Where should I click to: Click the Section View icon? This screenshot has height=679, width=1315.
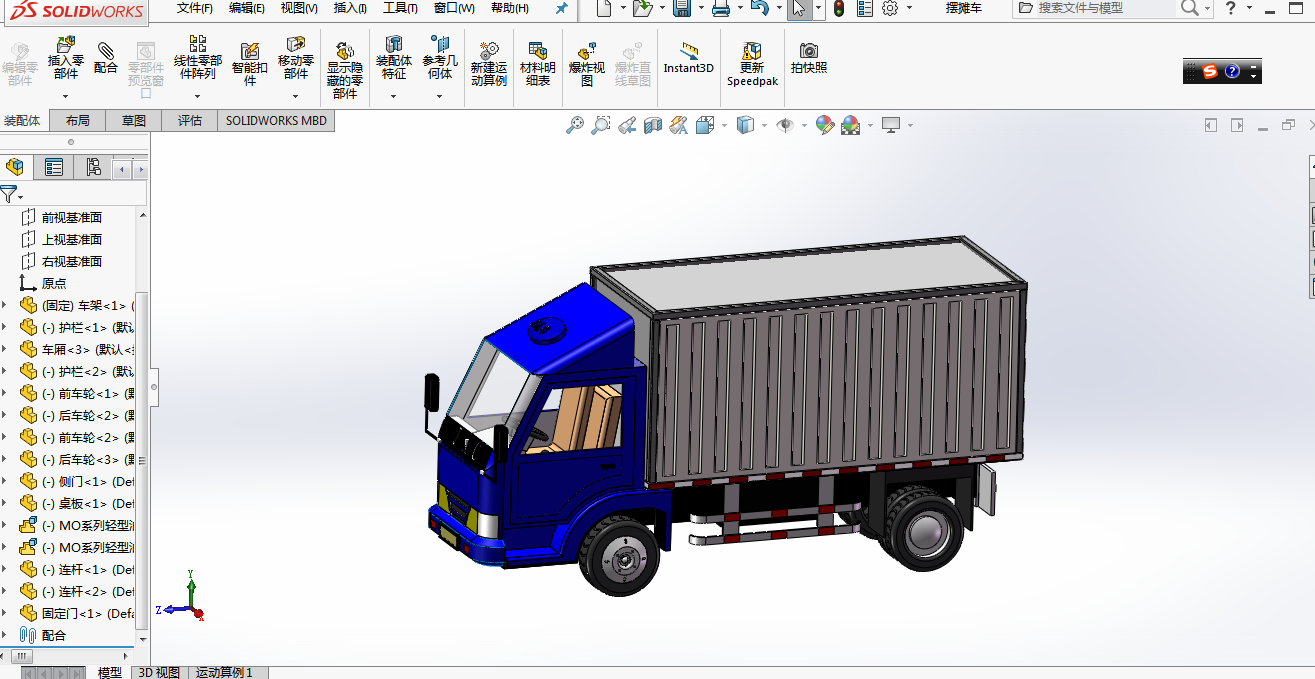tap(653, 125)
